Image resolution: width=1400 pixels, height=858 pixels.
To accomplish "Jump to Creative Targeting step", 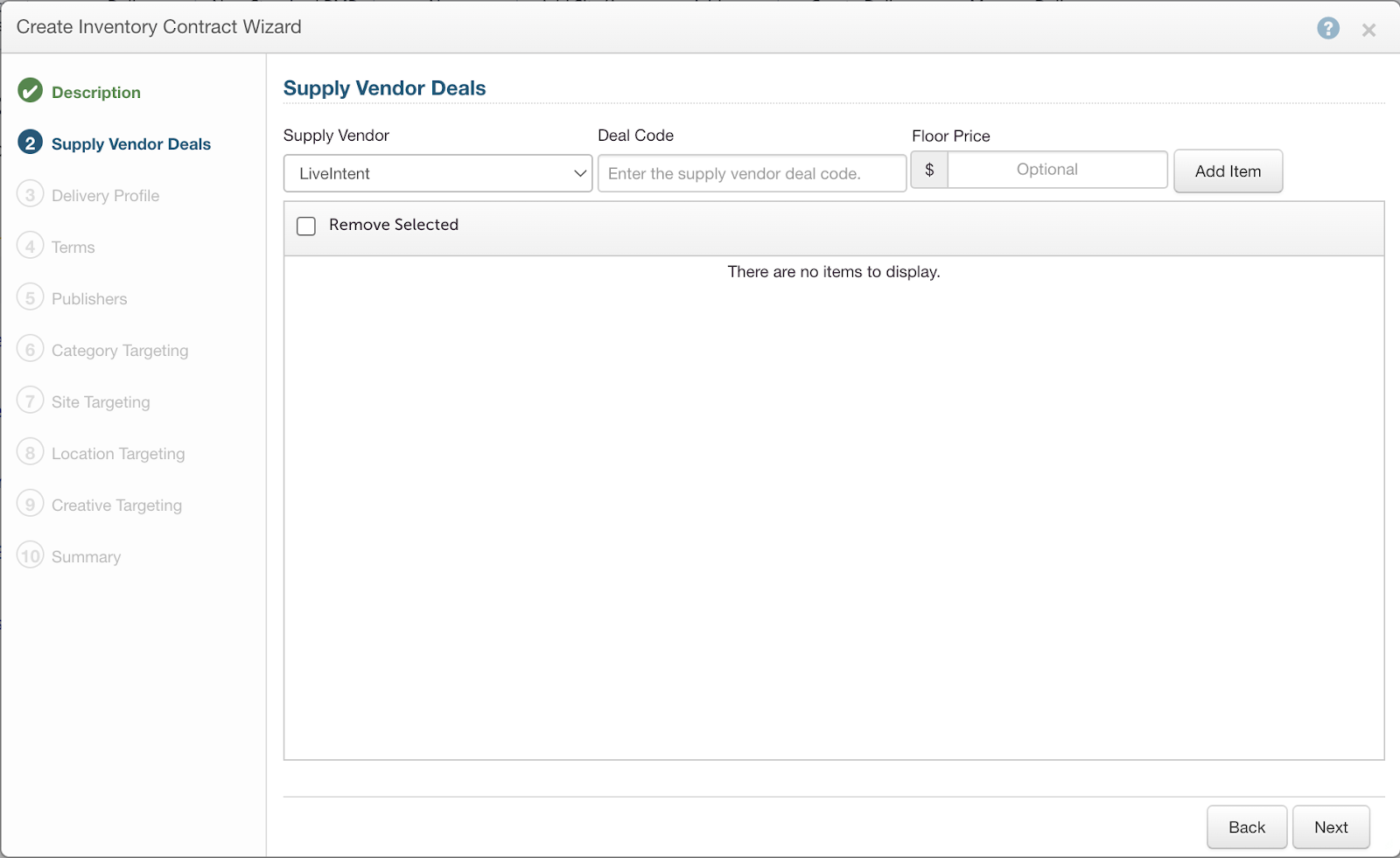I will click(x=116, y=505).
